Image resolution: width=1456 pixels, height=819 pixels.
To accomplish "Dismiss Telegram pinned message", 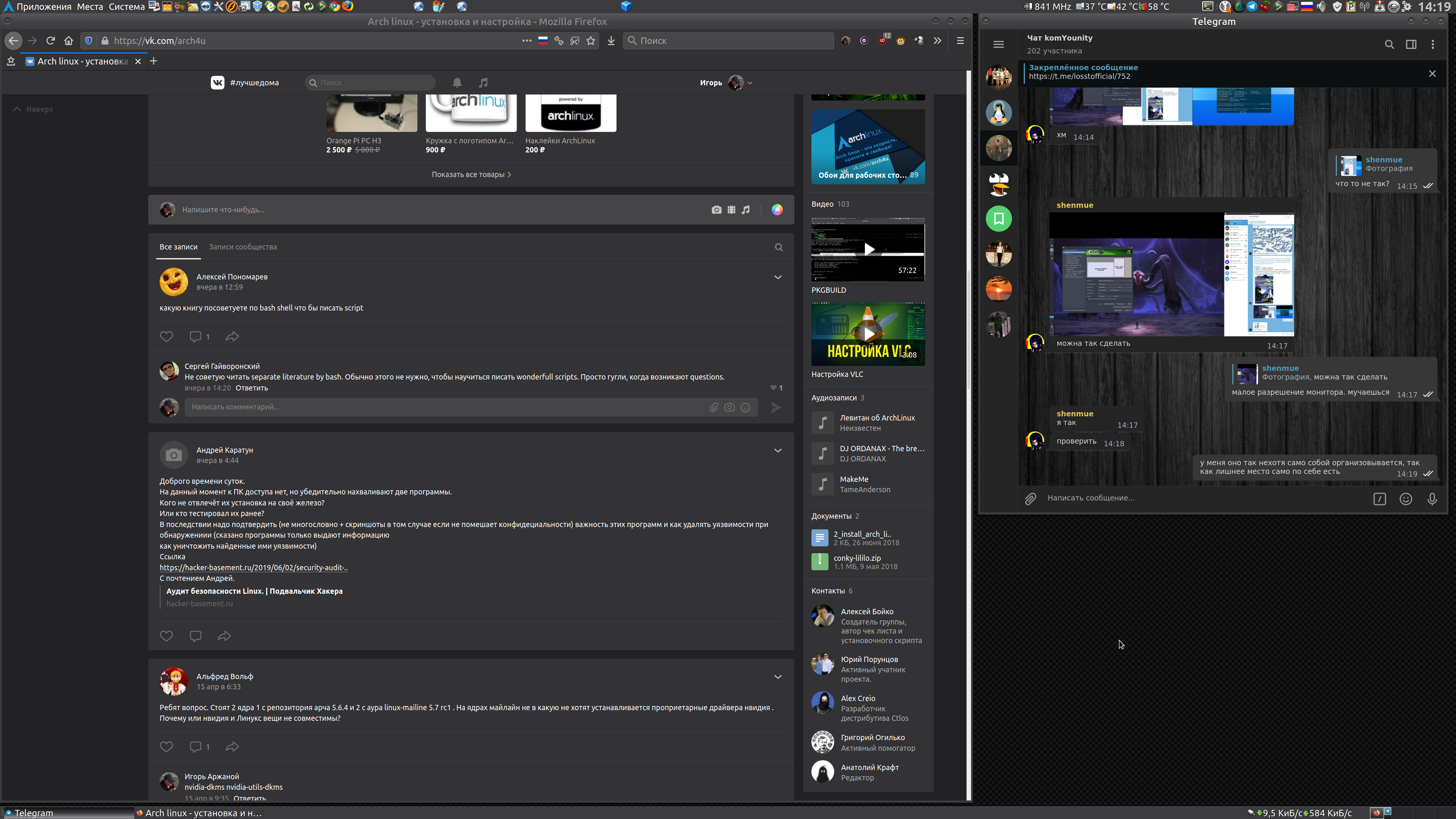I will pyautogui.click(x=1432, y=74).
